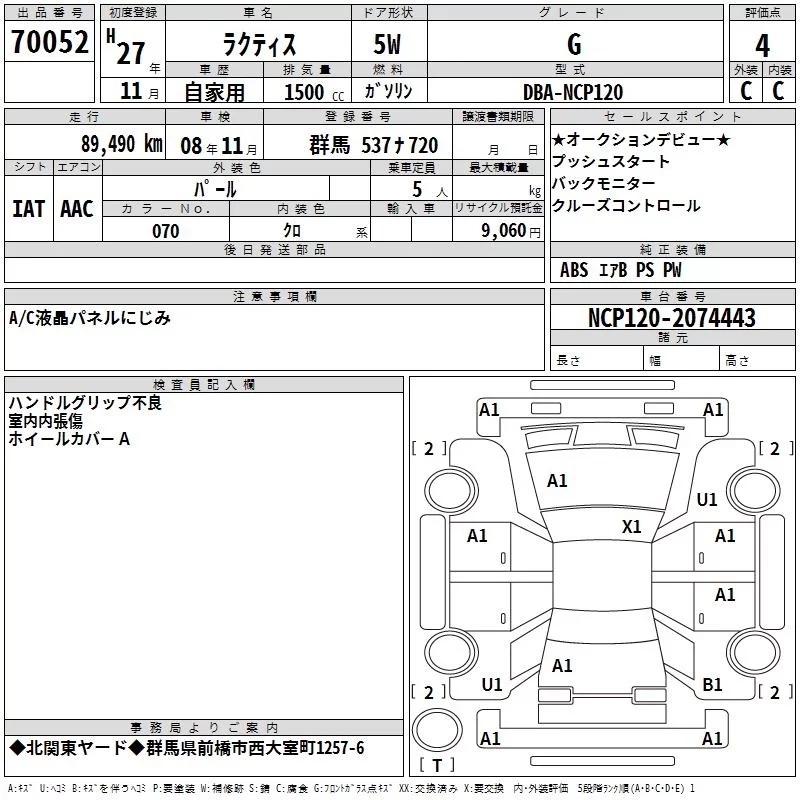This screenshot has width=800, height=800.
Task: Click the color number 070 field
Action: (165, 231)
